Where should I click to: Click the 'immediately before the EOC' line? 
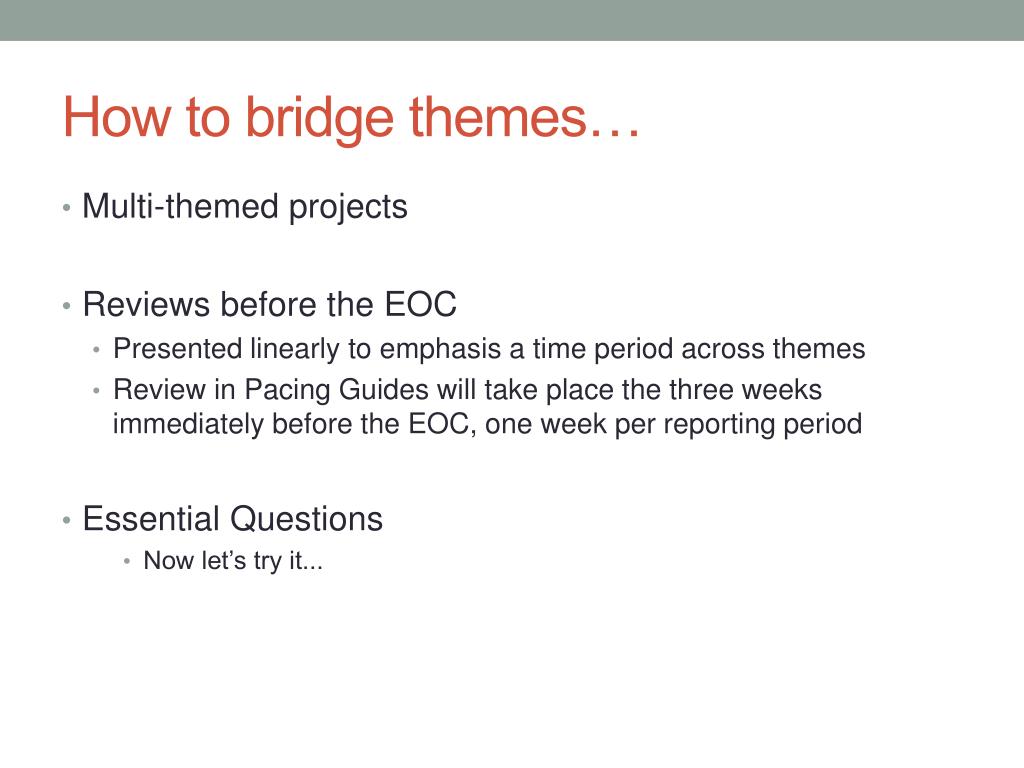click(488, 424)
